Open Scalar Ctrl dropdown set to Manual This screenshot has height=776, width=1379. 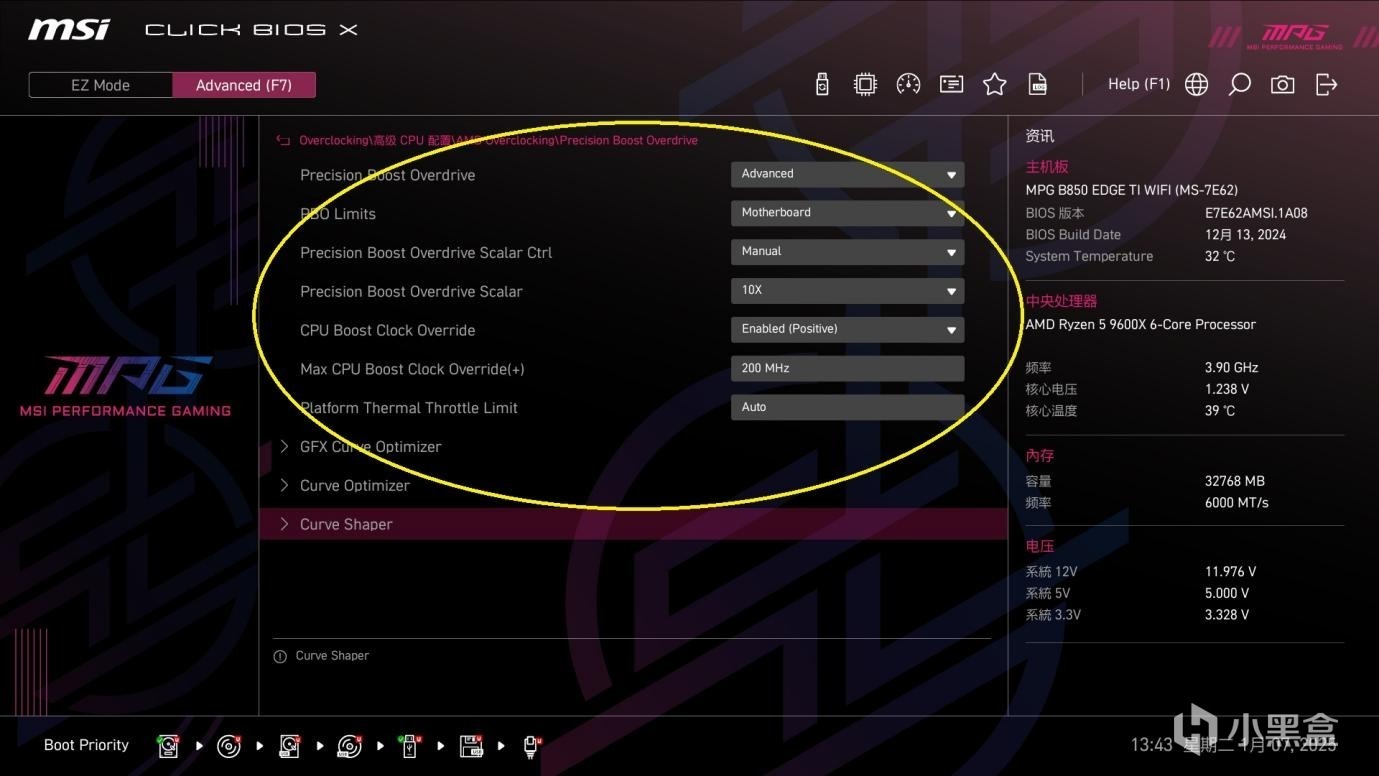847,252
